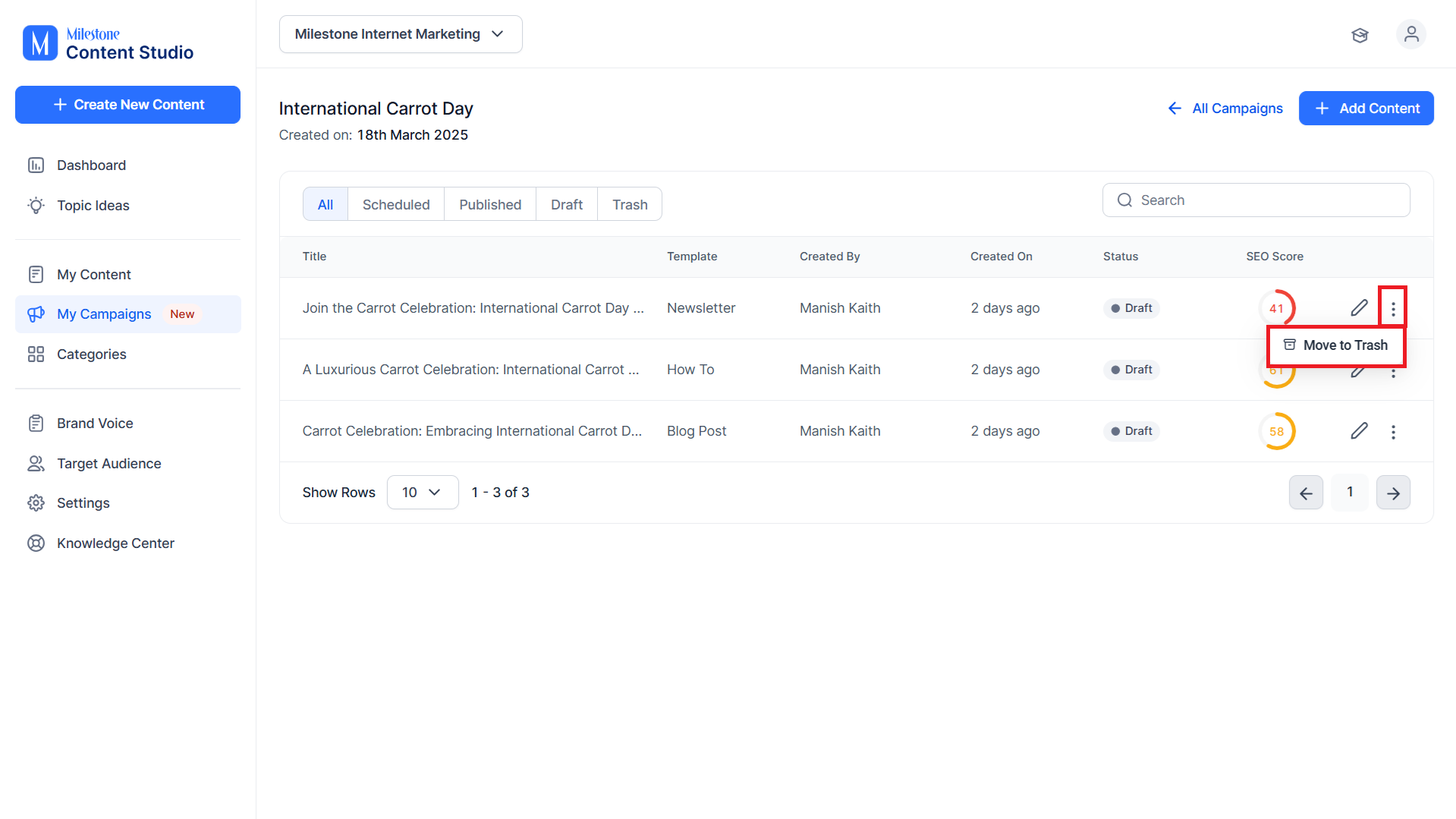Open the Milestone Internet Marketing account dropdown

[401, 34]
